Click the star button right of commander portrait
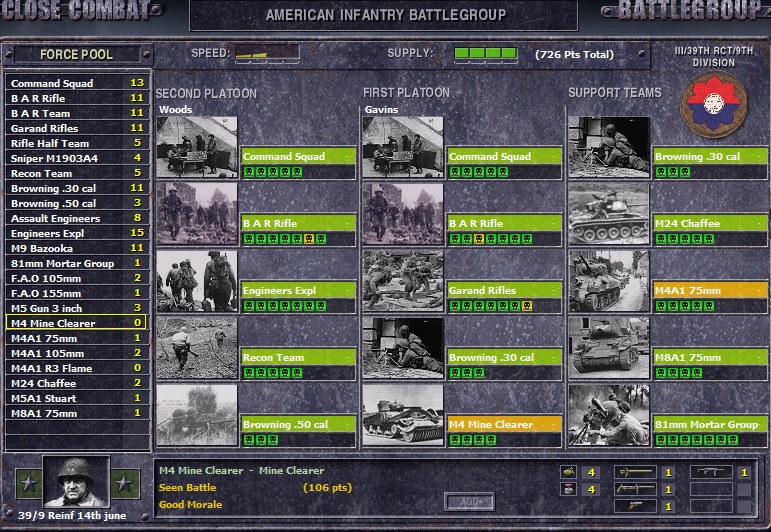771x532 pixels. coord(124,483)
